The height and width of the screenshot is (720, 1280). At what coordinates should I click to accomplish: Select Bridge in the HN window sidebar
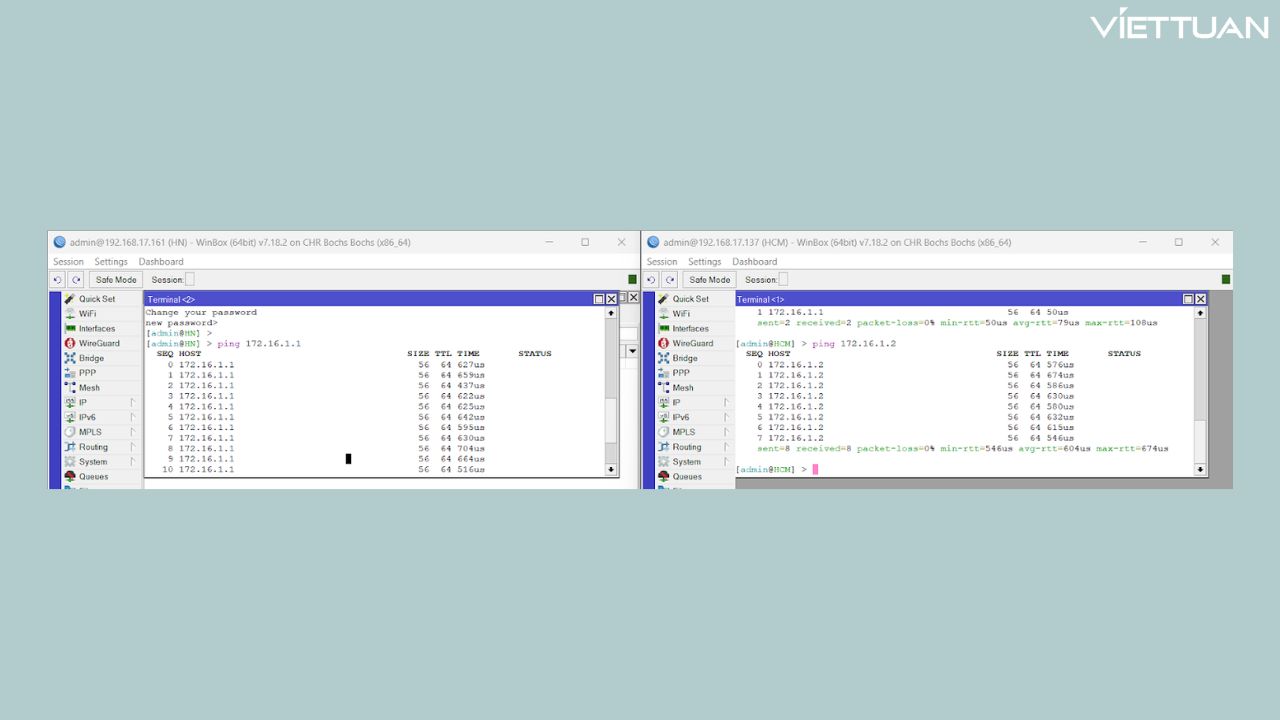91,358
